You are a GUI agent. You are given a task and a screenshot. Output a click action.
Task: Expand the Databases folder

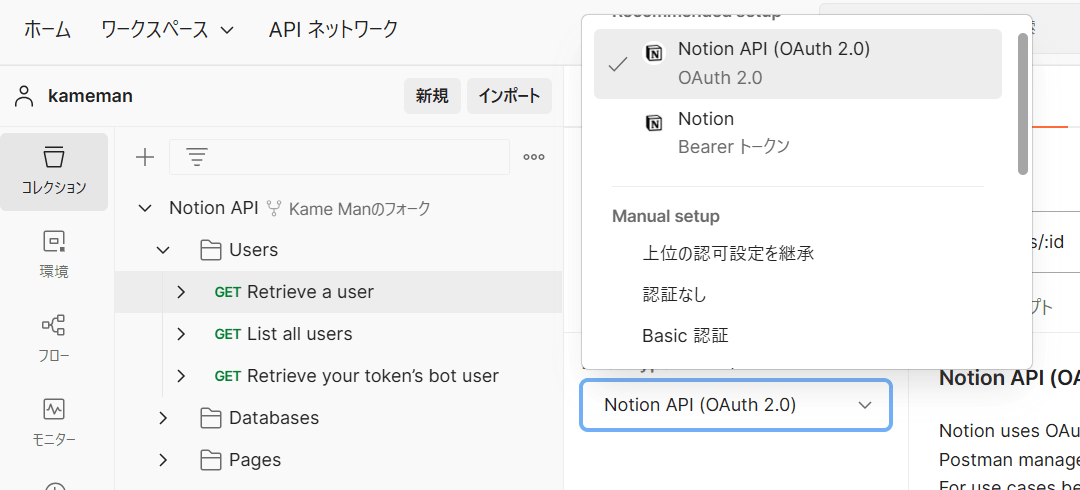click(x=163, y=418)
